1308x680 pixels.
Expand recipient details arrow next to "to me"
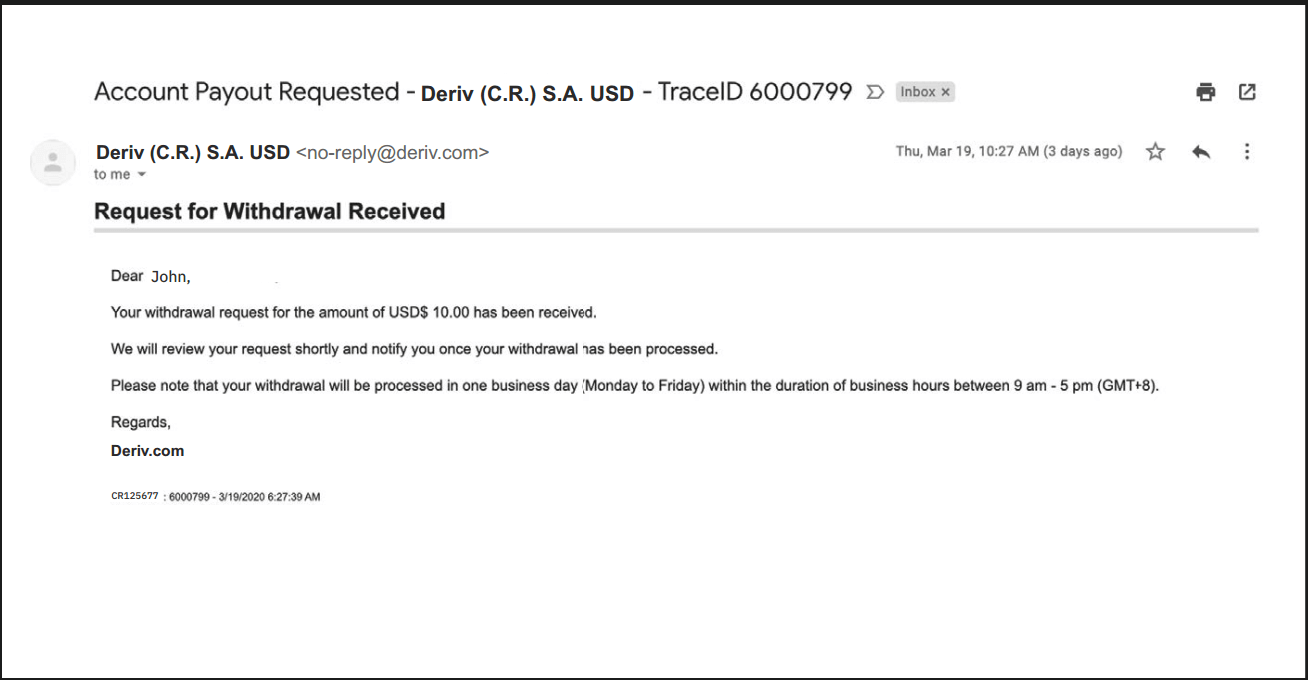(x=141, y=175)
